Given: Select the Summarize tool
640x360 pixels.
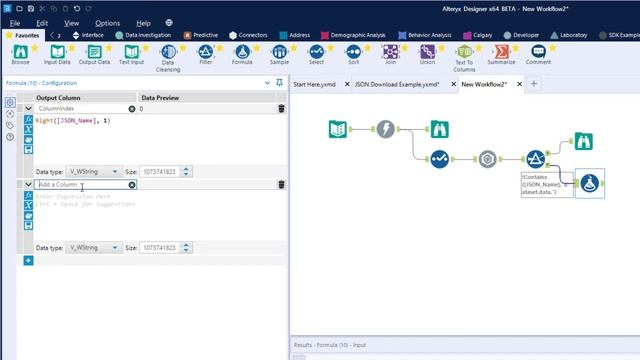Looking at the screenshot, I should coord(501,55).
